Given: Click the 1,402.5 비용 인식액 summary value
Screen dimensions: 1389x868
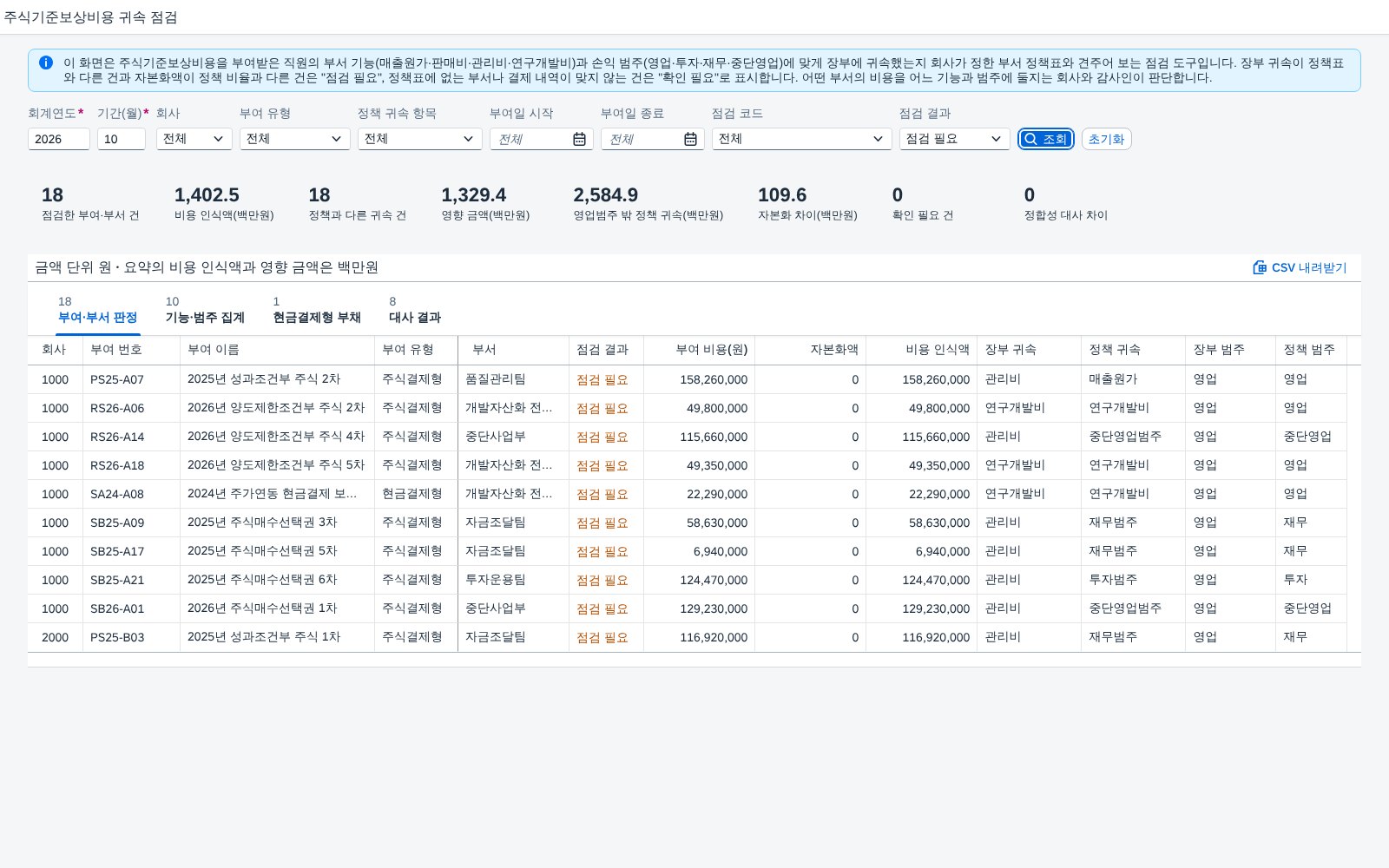Looking at the screenshot, I should coord(207,195).
